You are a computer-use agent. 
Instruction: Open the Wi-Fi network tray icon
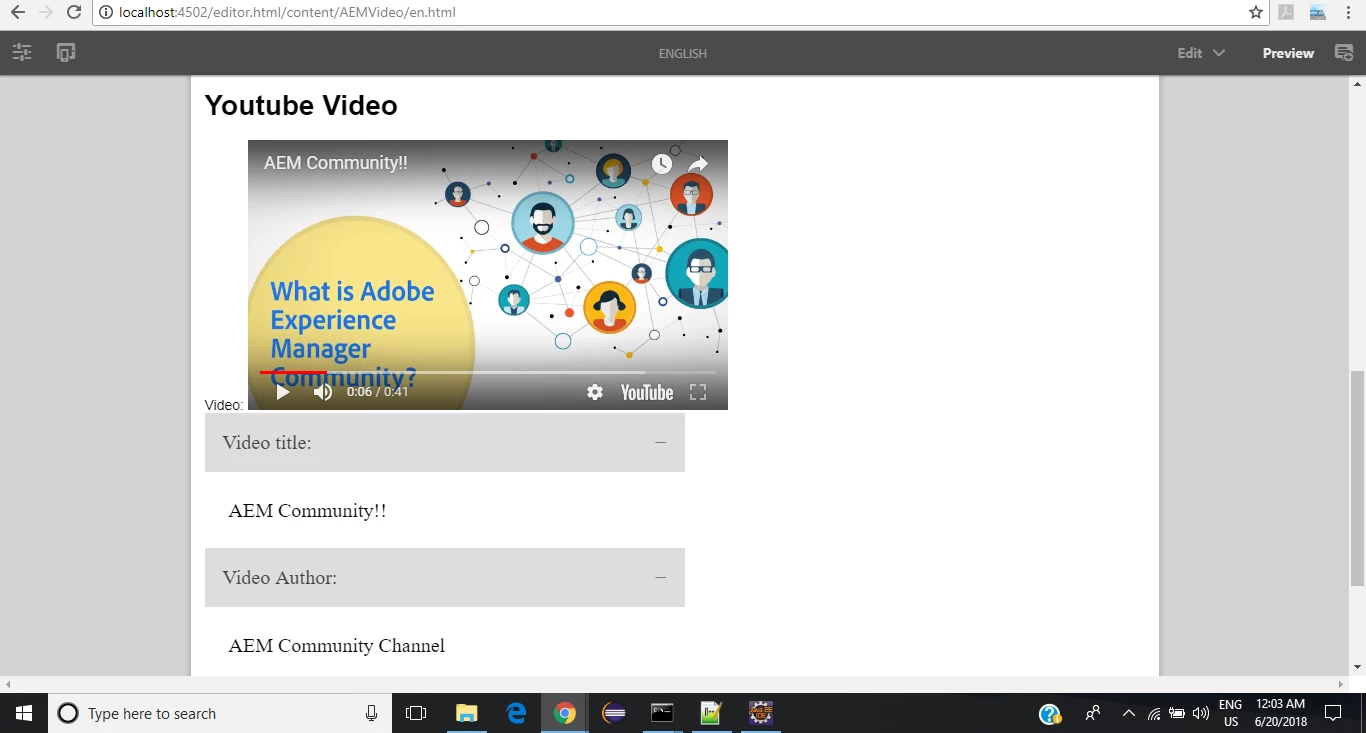tap(1154, 713)
